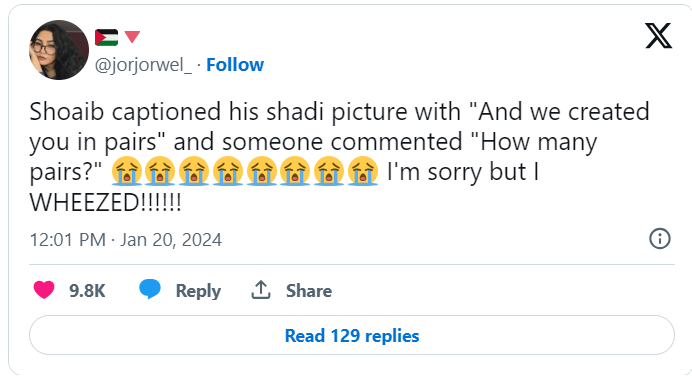
Task: Click the red downward triangle emoji
Action: [132, 37]
